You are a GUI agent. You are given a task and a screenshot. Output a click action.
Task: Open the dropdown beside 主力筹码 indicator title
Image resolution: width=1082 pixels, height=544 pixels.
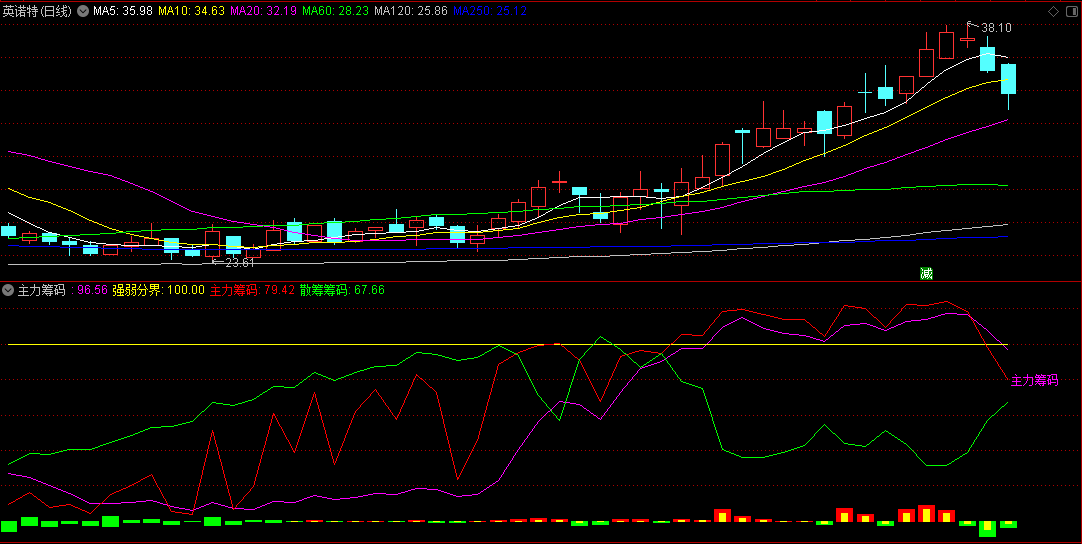(8, 290)
